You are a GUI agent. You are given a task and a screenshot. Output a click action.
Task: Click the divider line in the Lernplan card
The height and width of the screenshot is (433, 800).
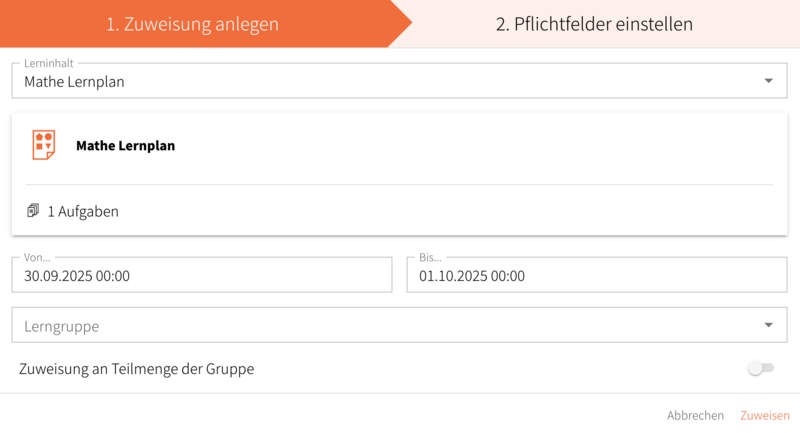[400, 185]
